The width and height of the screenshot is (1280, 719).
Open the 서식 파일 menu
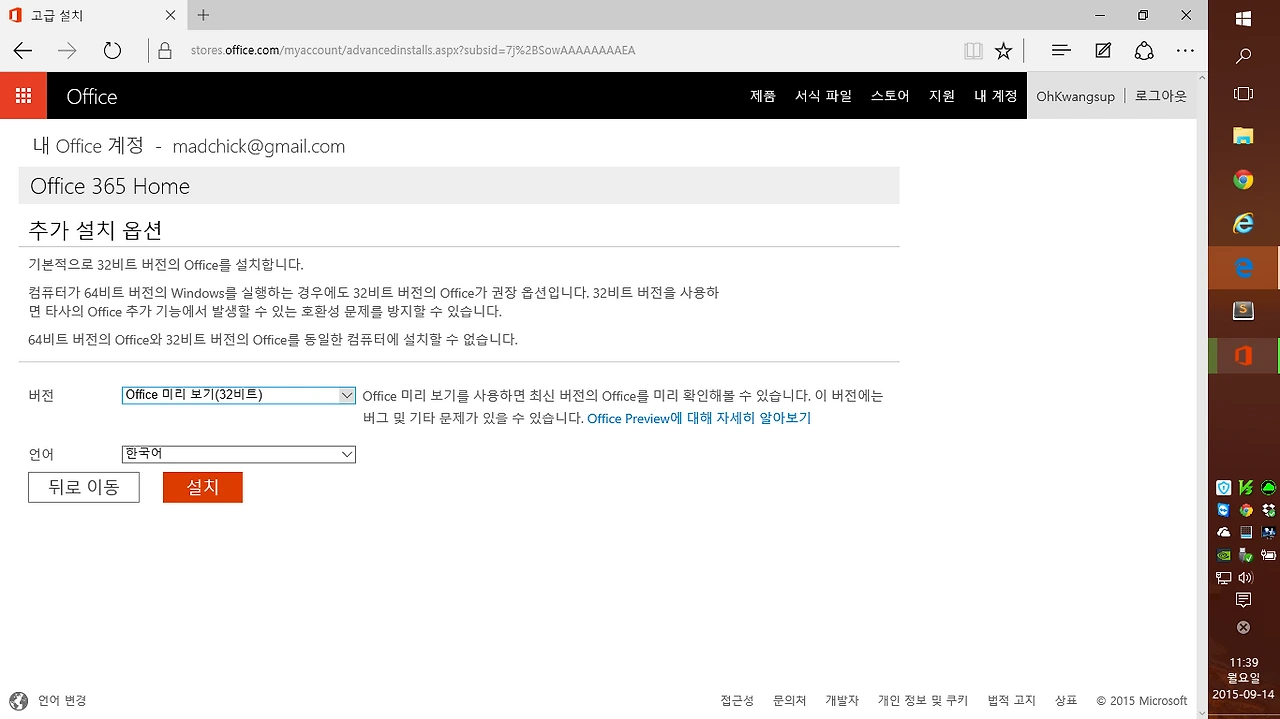823,96
